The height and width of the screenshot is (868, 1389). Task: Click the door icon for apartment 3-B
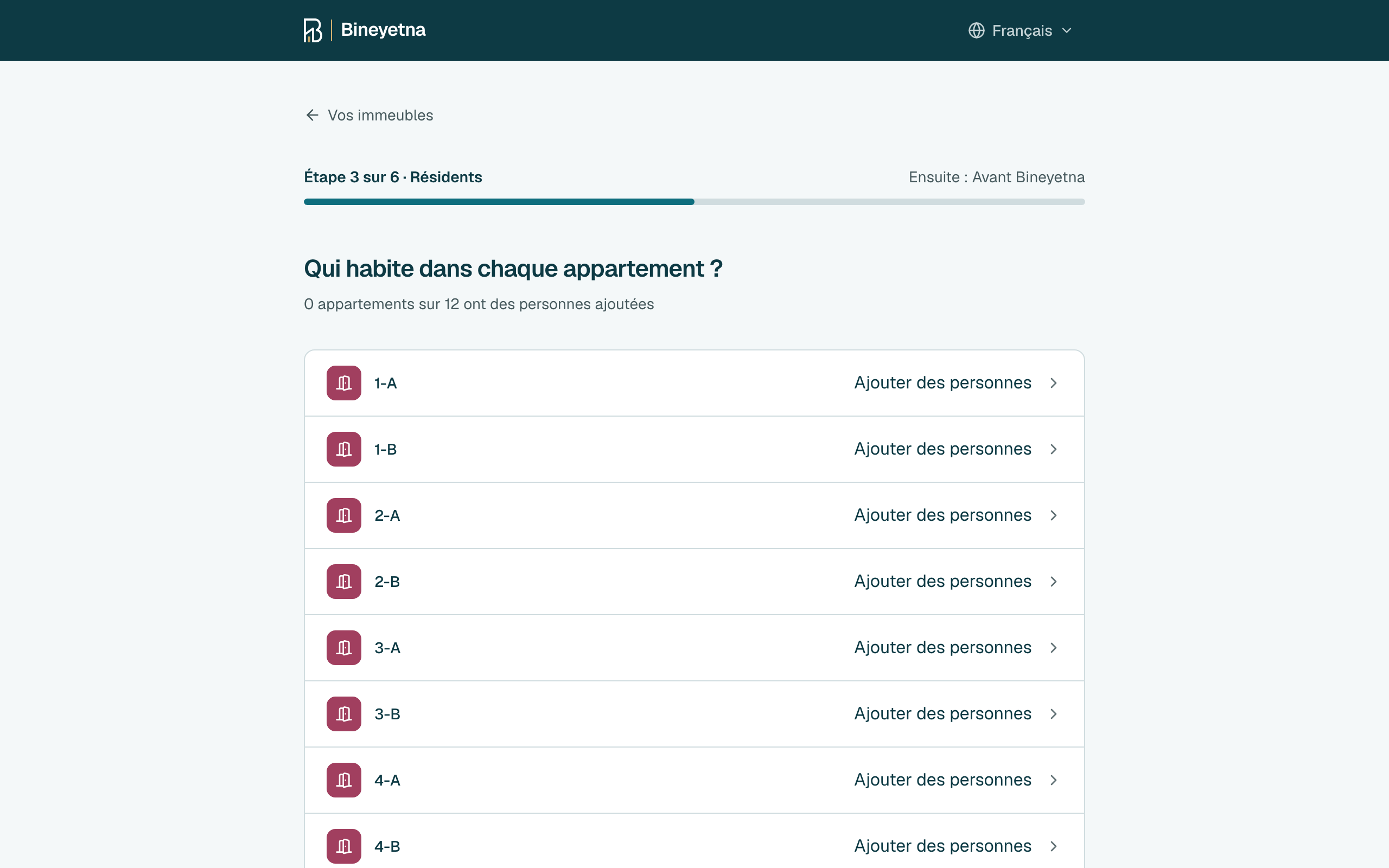(x=344, y=713)
